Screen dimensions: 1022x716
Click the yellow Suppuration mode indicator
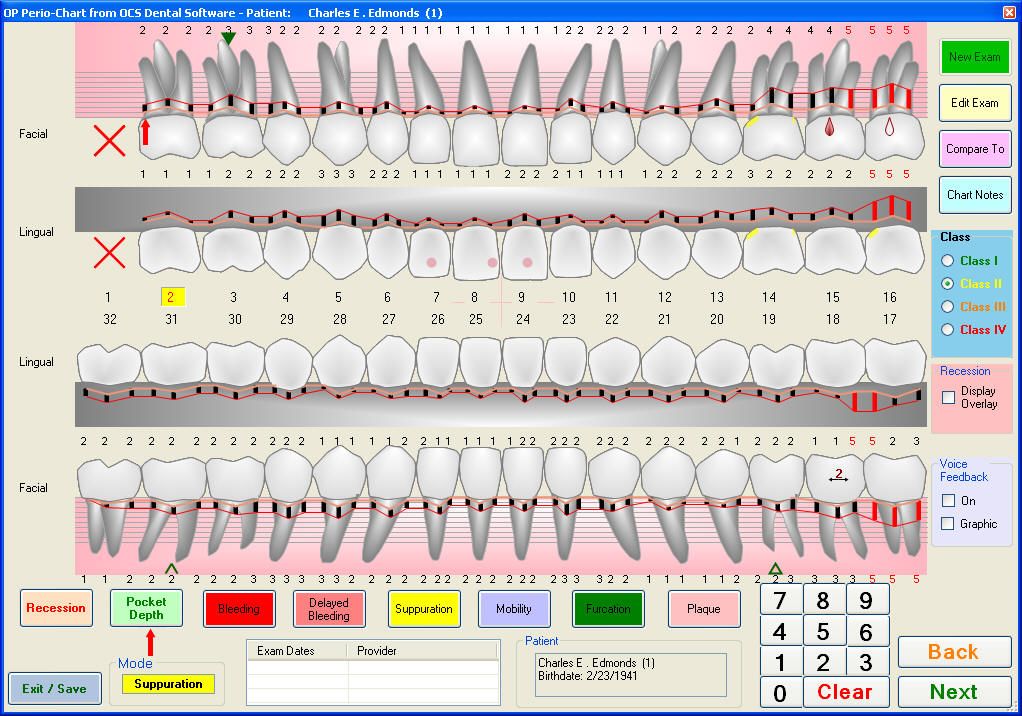point(168,683)
